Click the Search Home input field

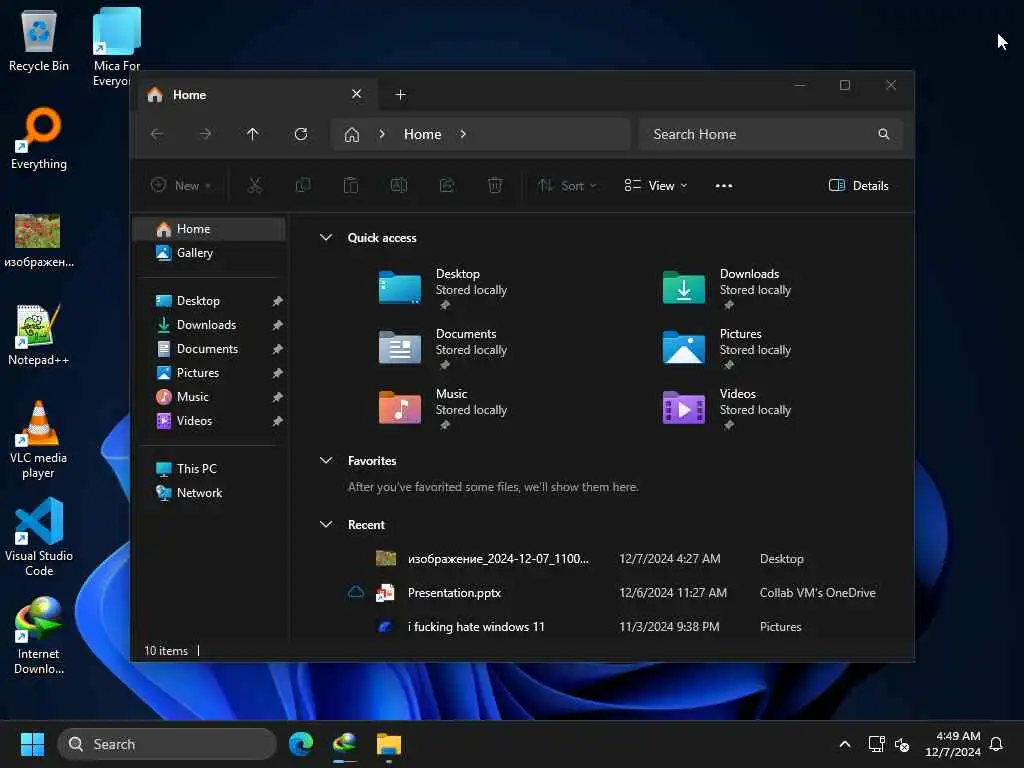click(x=771, y=134)
